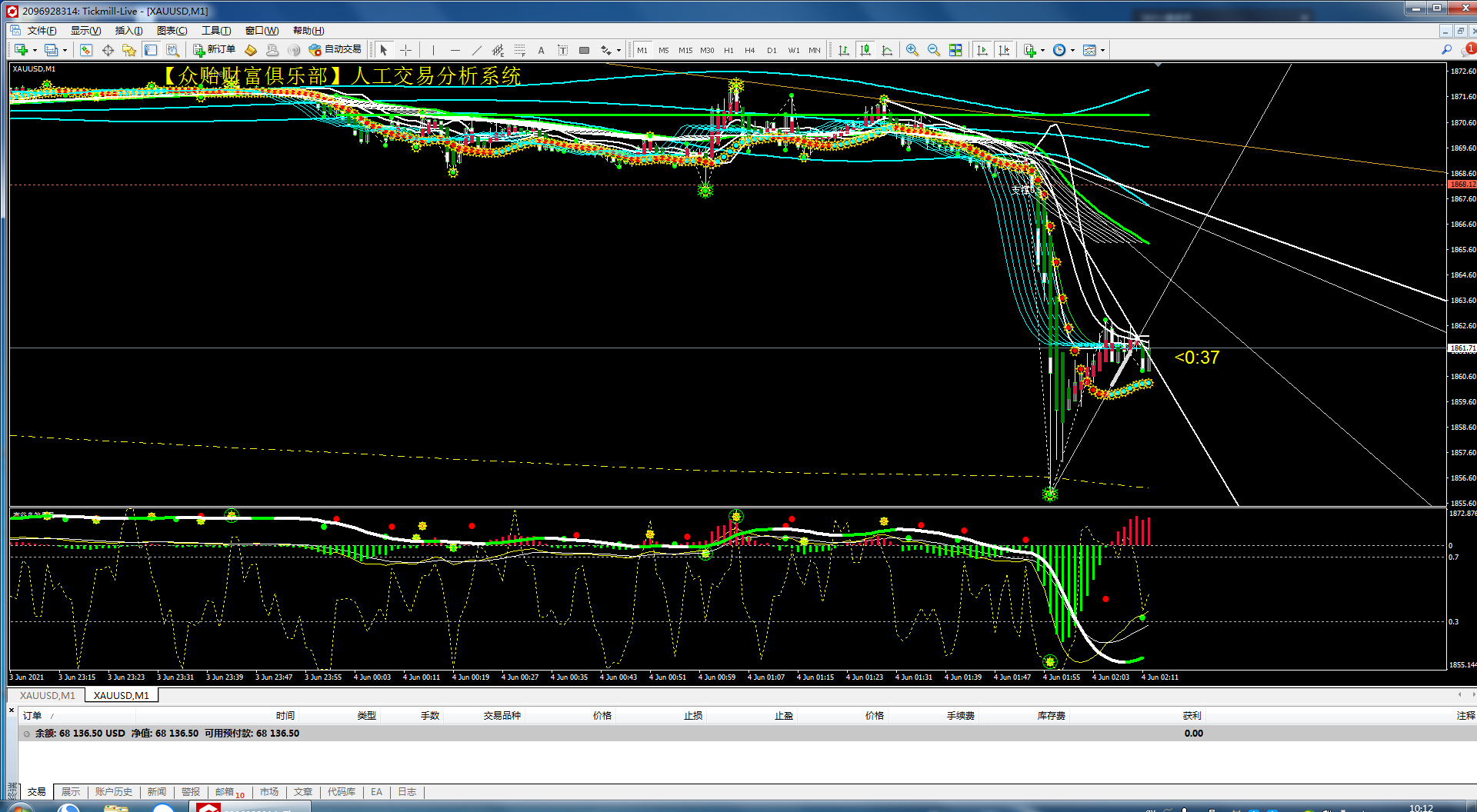Expand the new chart dropdown arrow
1477x812 pixels.
tap(35, 50)
